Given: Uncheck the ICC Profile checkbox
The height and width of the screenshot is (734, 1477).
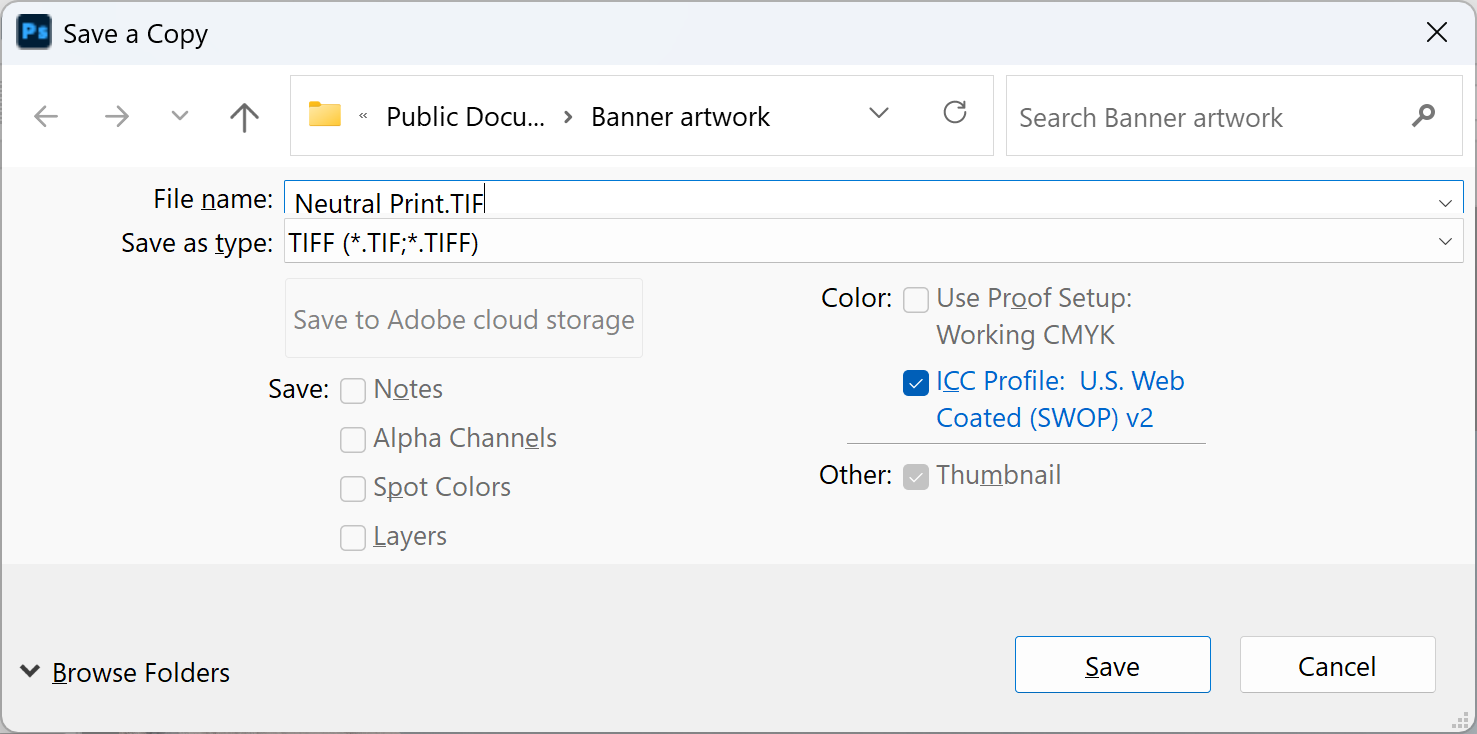Looking at the screenshot, I should [916, 382].
